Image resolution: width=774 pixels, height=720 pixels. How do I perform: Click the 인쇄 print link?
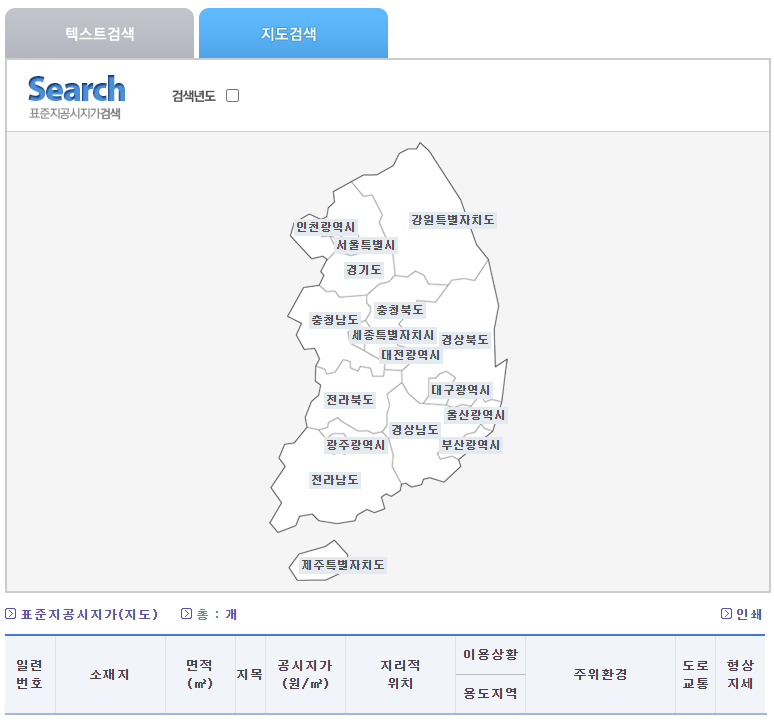pos(749,614)
